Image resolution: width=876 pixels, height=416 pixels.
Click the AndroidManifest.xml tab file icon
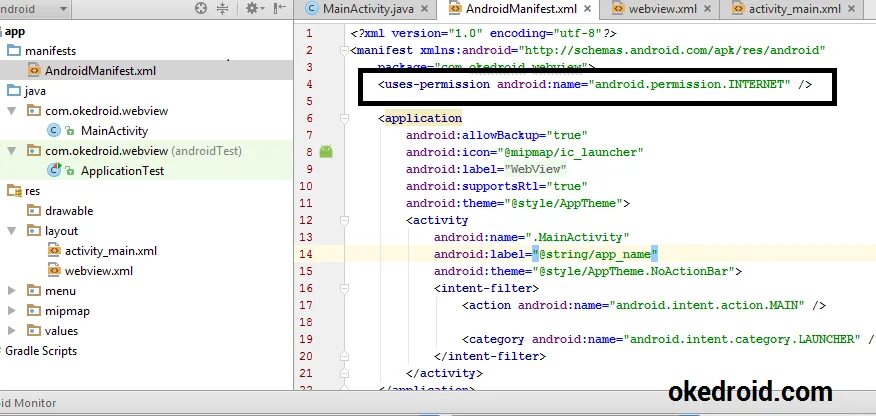[x=456, y=9]
